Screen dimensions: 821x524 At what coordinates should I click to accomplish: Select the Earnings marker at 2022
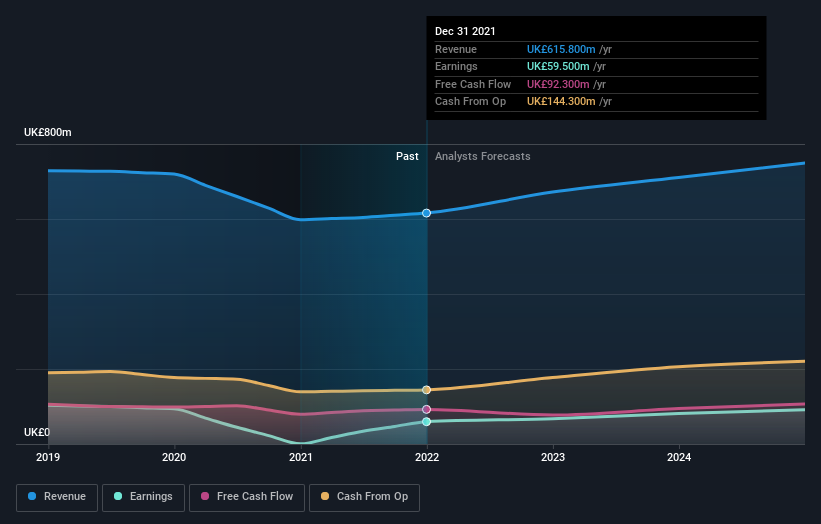coord(427,422)
